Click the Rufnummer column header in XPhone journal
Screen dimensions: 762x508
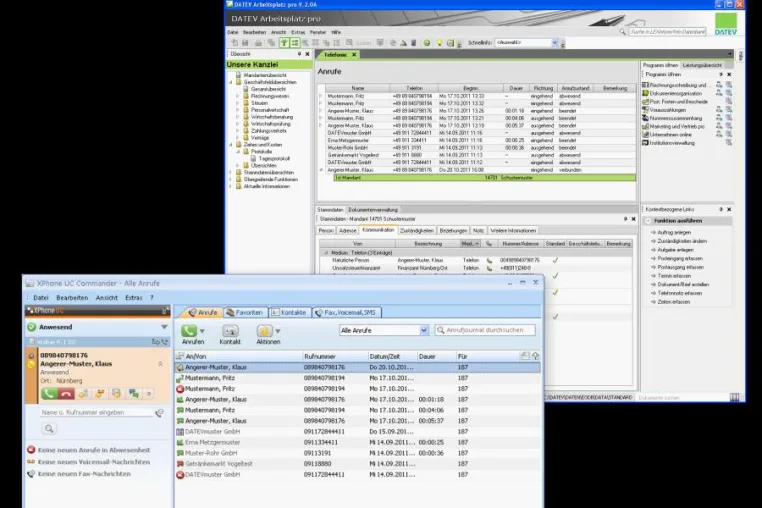[x=334, y=356]
